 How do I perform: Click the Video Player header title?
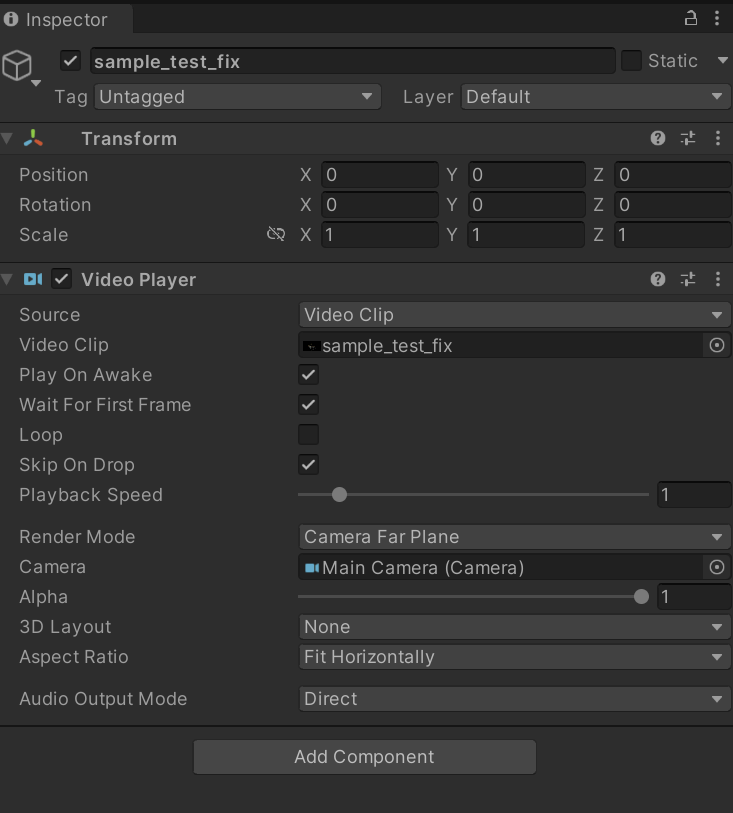(x=138, y=279)
